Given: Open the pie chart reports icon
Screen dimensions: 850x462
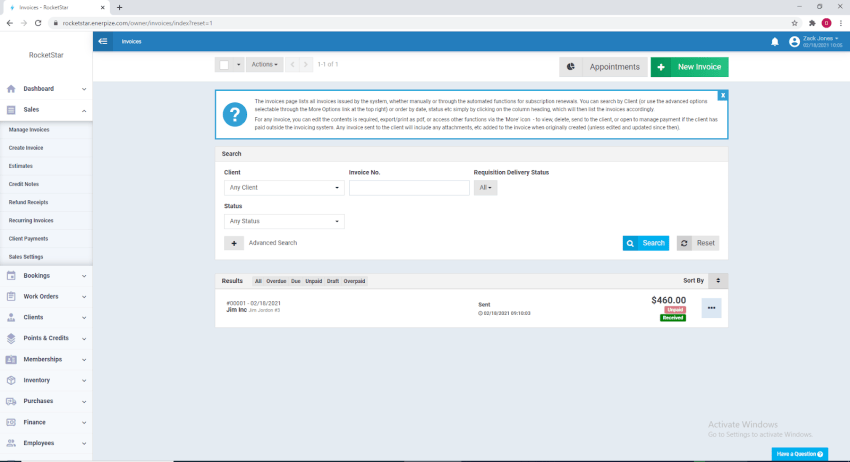Looking at the screenshot, I should pos(571,67).
